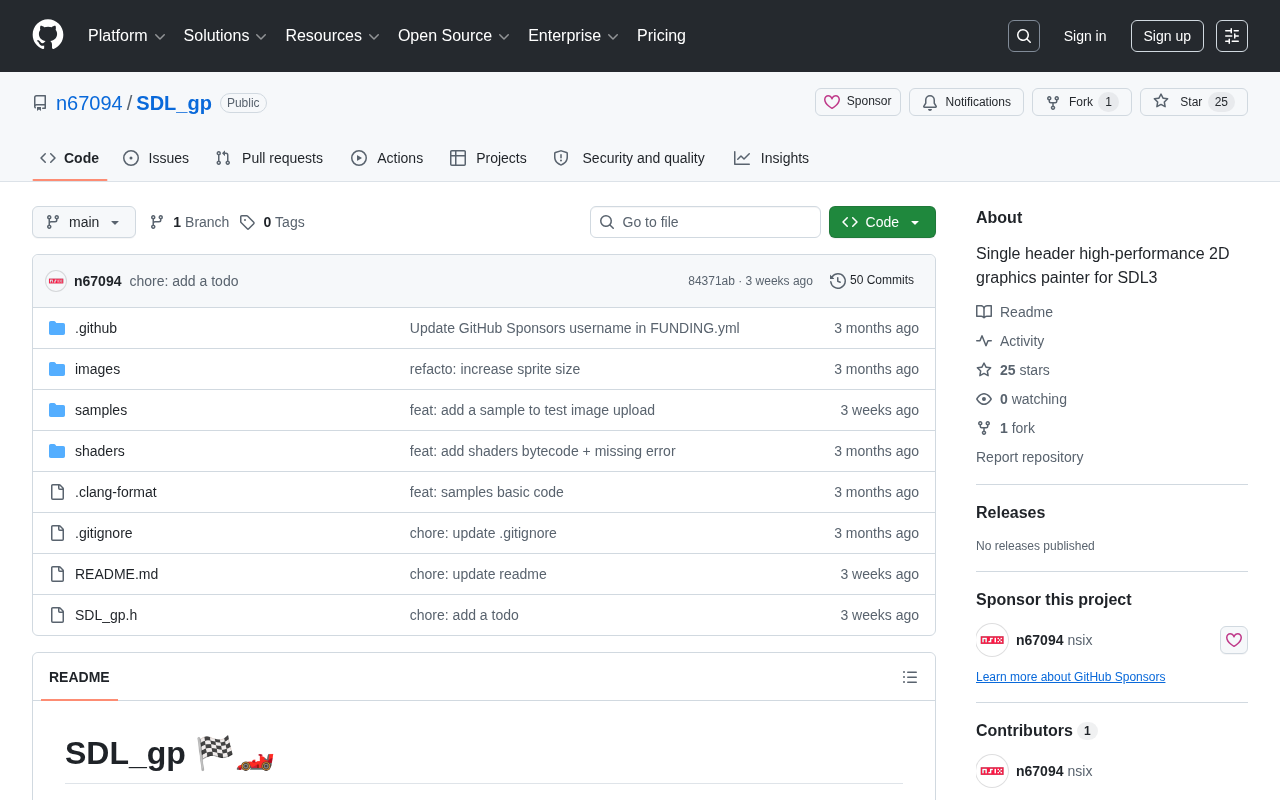This screenshot has width=1280, height=800.
Task: Expand the Resources menu
Action: [x=333, y=36]
